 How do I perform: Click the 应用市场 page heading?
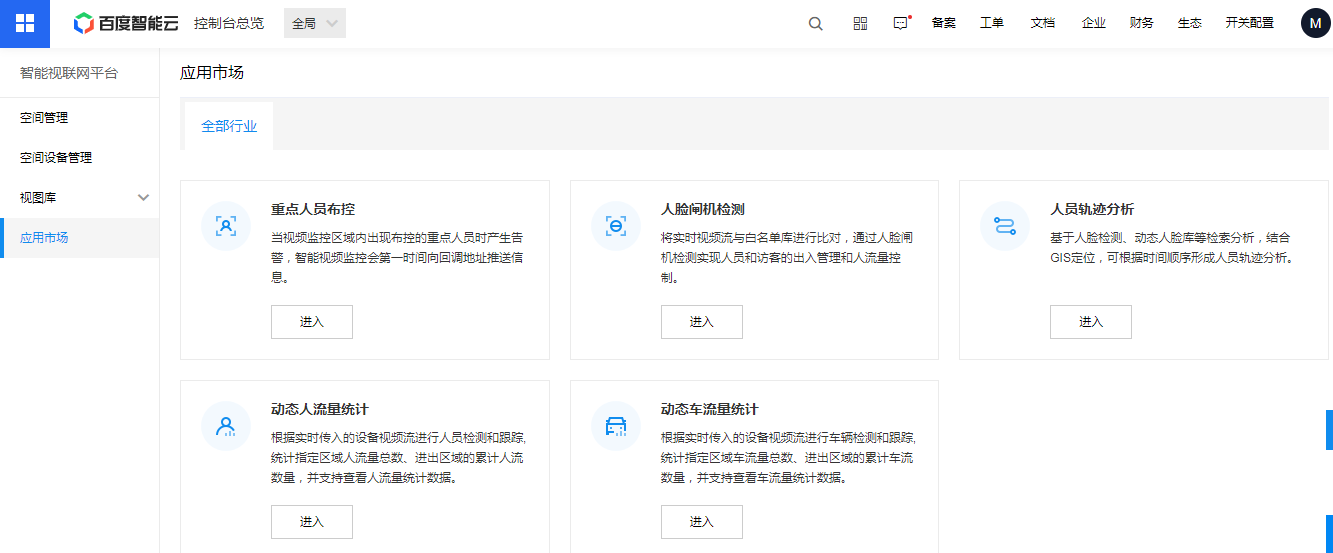(212, 72)
